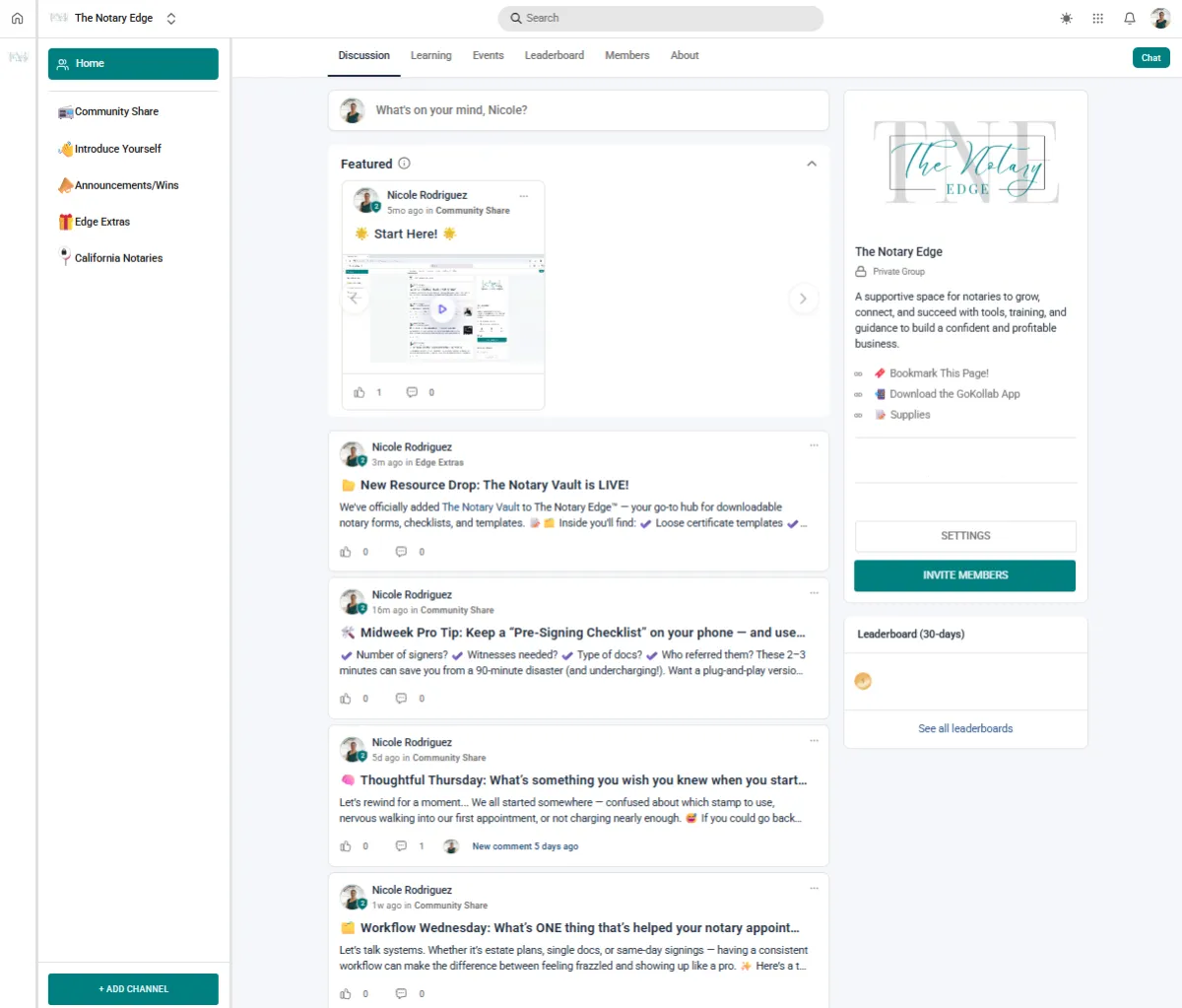The width and height of the screenshot is (1182, 1008).
Task: Select Home in the sidebar
Action: coord(133,63)
